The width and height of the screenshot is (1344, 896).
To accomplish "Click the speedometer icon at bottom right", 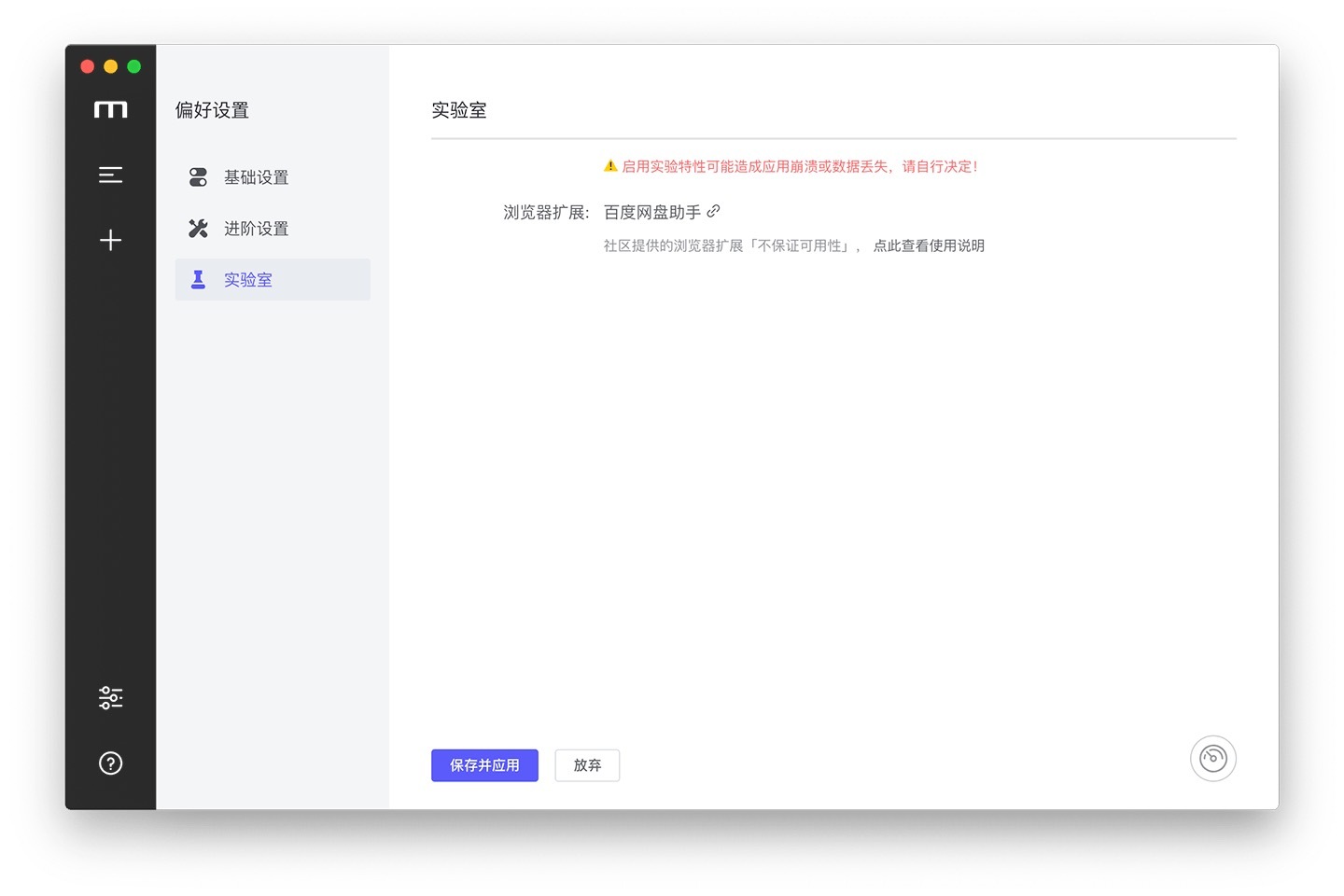I will coord(1212,758).
